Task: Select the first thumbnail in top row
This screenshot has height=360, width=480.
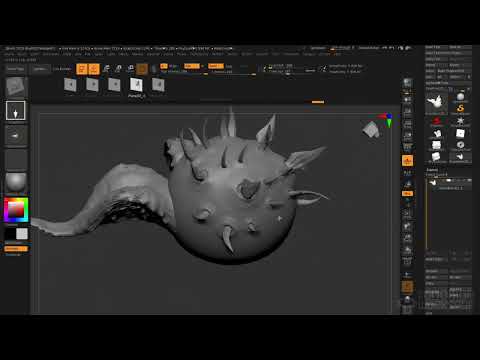Action: 70,85
